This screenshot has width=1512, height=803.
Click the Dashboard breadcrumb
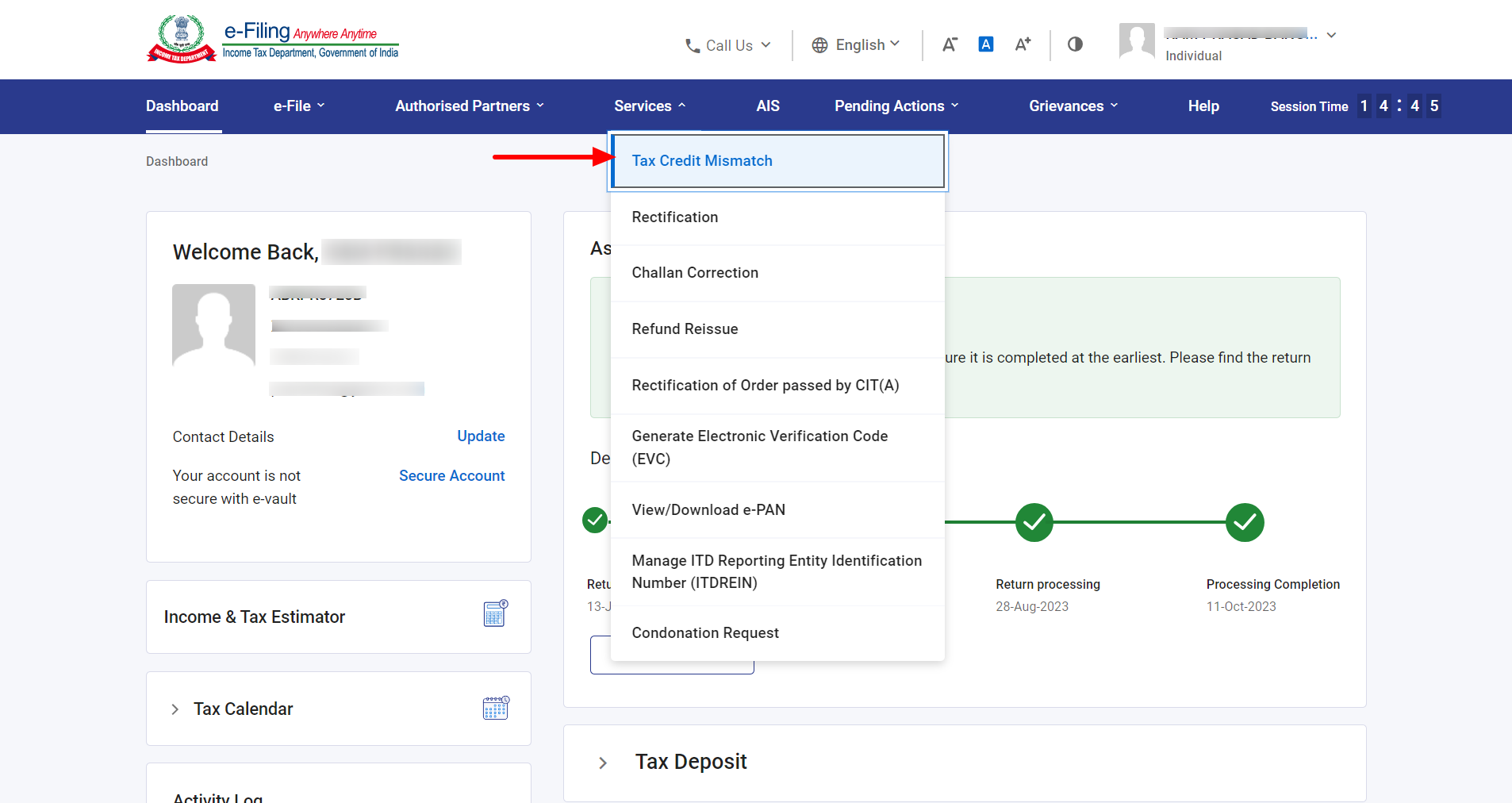point(177,161)
